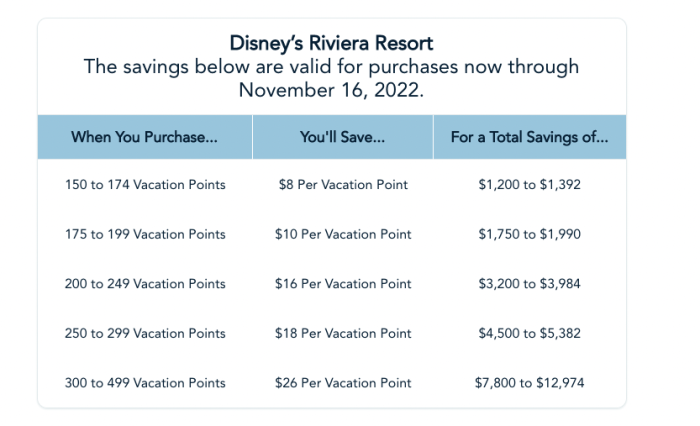700x426 pixels.
Task: Click the $1,200 to $1,392 savings cell
Action: pyautogui.click(x=529, y=185)
